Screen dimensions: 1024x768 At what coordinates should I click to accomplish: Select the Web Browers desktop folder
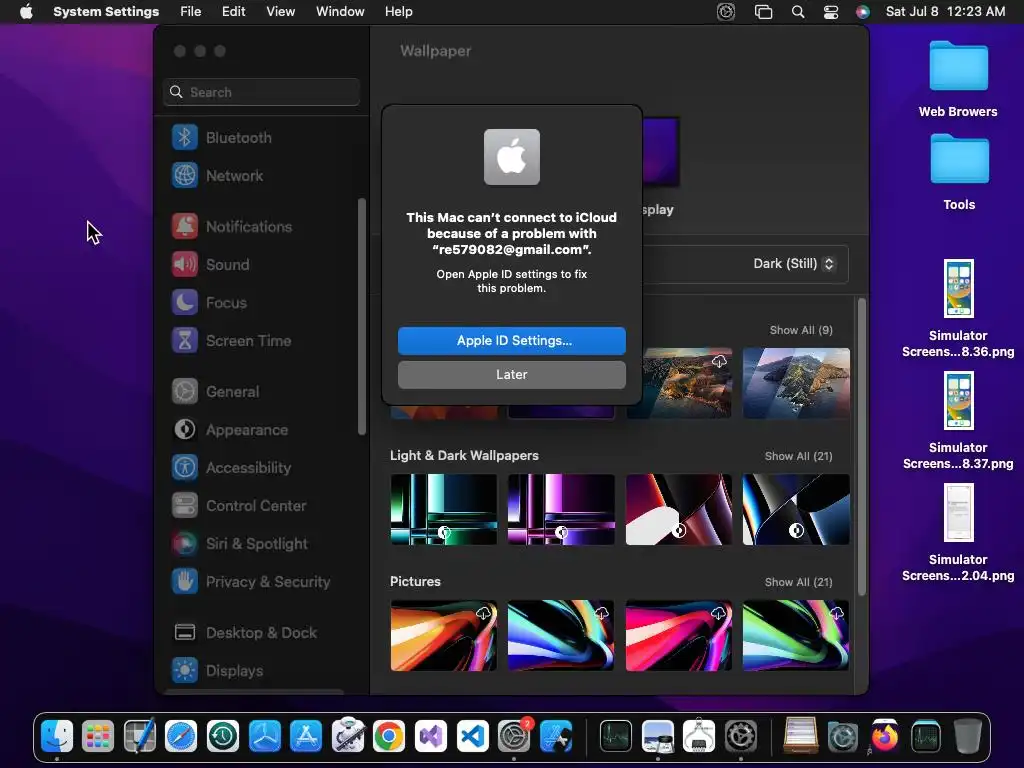coord(958,79)
